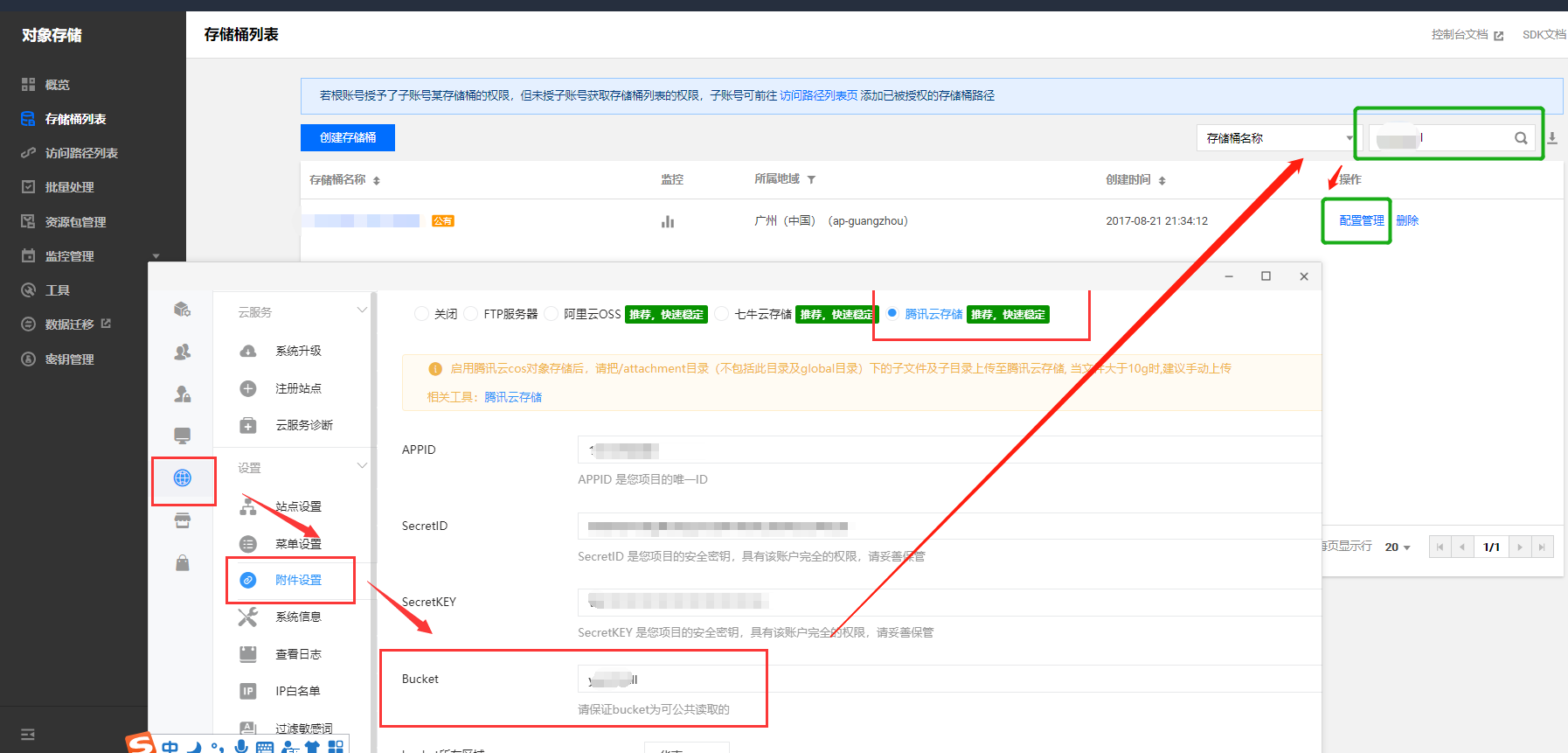Select the 腾讯云存储 radio option
The height and width of the screenshot is (753, 1568).
pyautogui.click(x=892, y=313)
